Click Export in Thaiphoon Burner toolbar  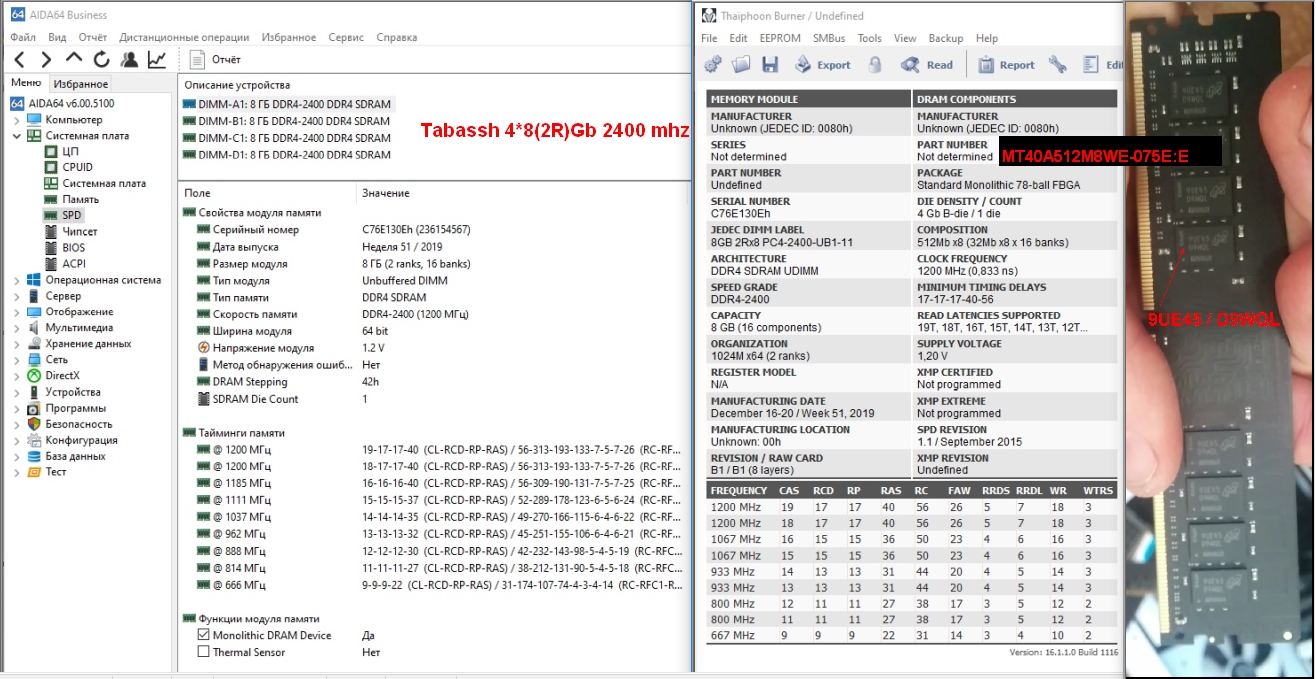pos(822,65)
